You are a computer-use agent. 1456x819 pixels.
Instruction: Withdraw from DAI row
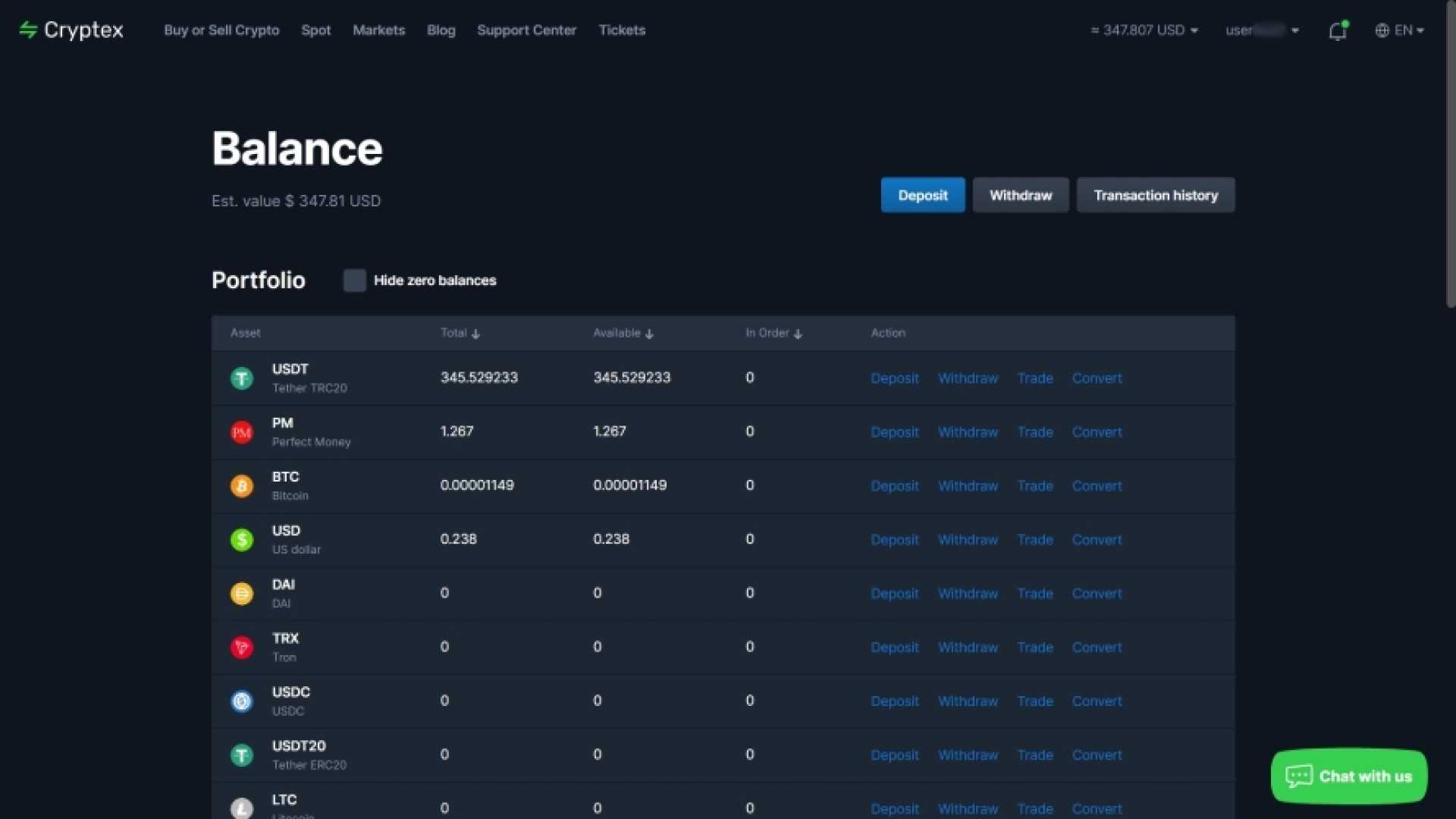point(968,593)
